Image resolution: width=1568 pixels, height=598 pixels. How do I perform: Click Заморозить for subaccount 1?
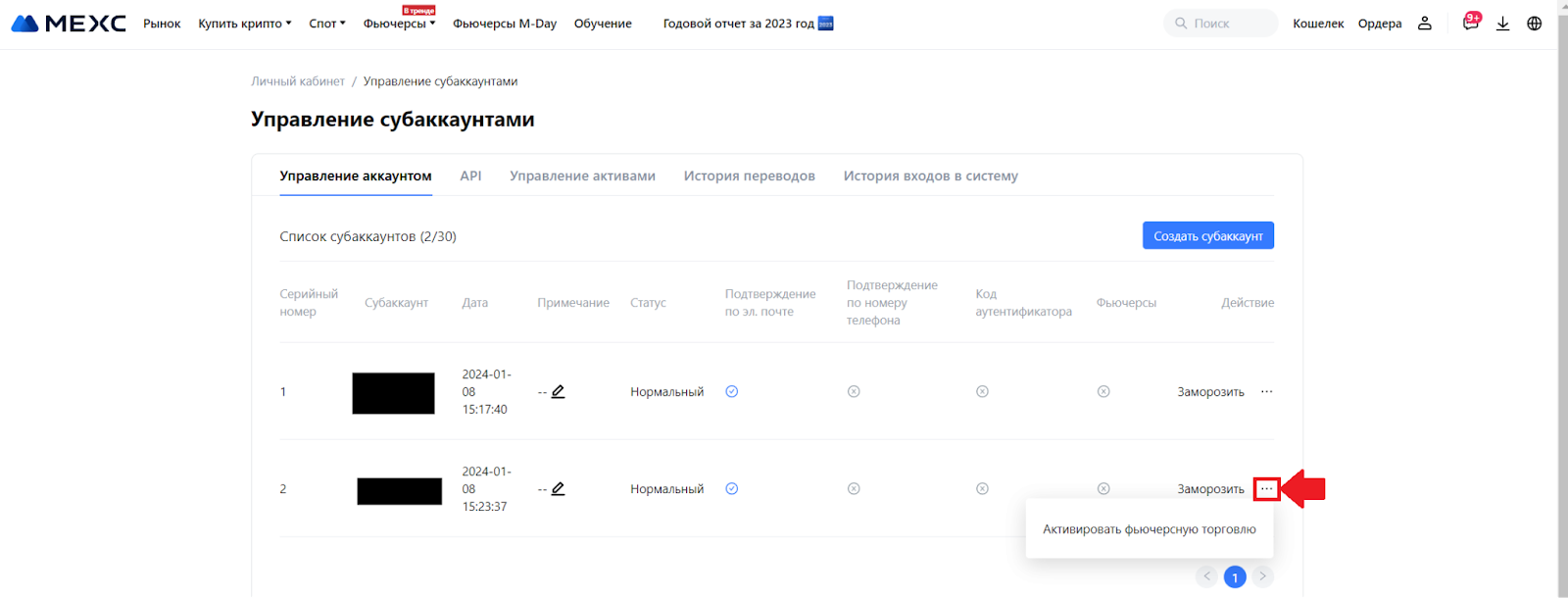coord(1210,392)
